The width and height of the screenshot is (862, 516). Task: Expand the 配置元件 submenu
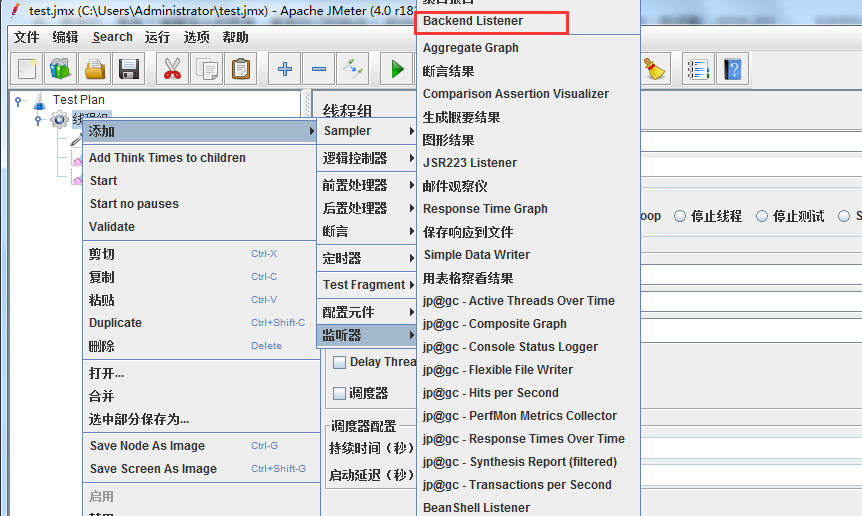[x=366, y=312]
